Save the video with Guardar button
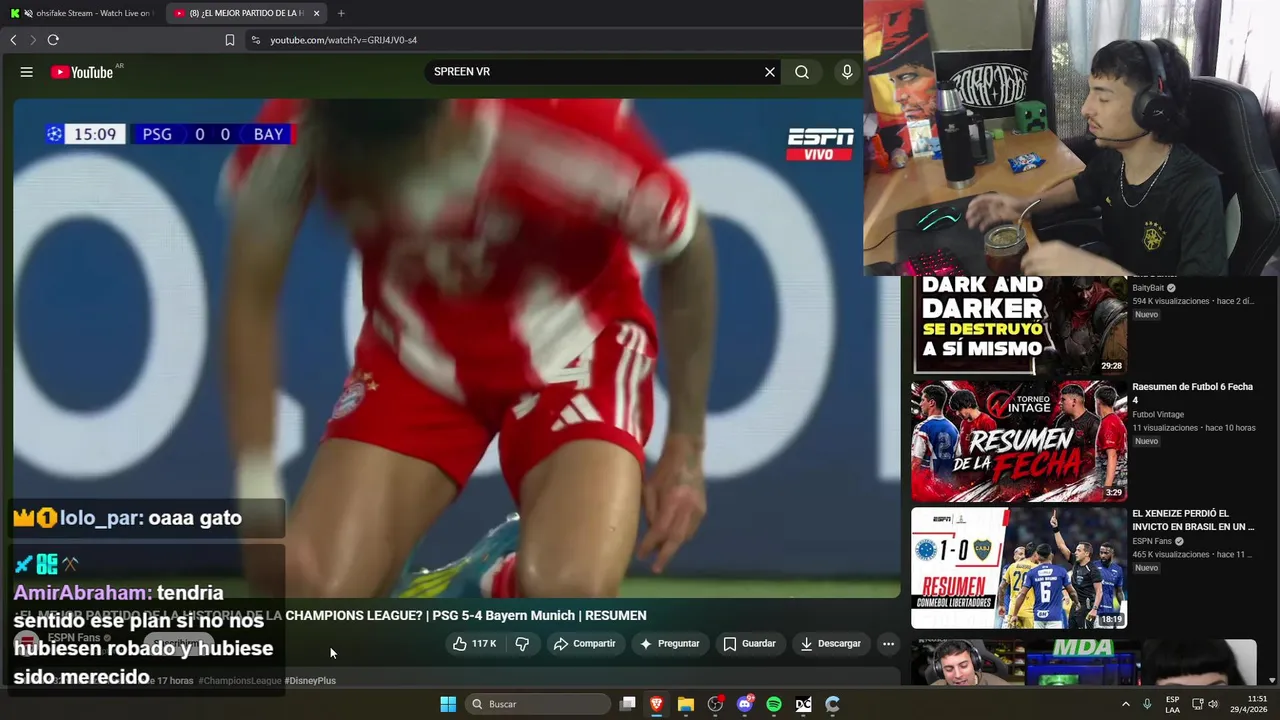 click(750, 644)
